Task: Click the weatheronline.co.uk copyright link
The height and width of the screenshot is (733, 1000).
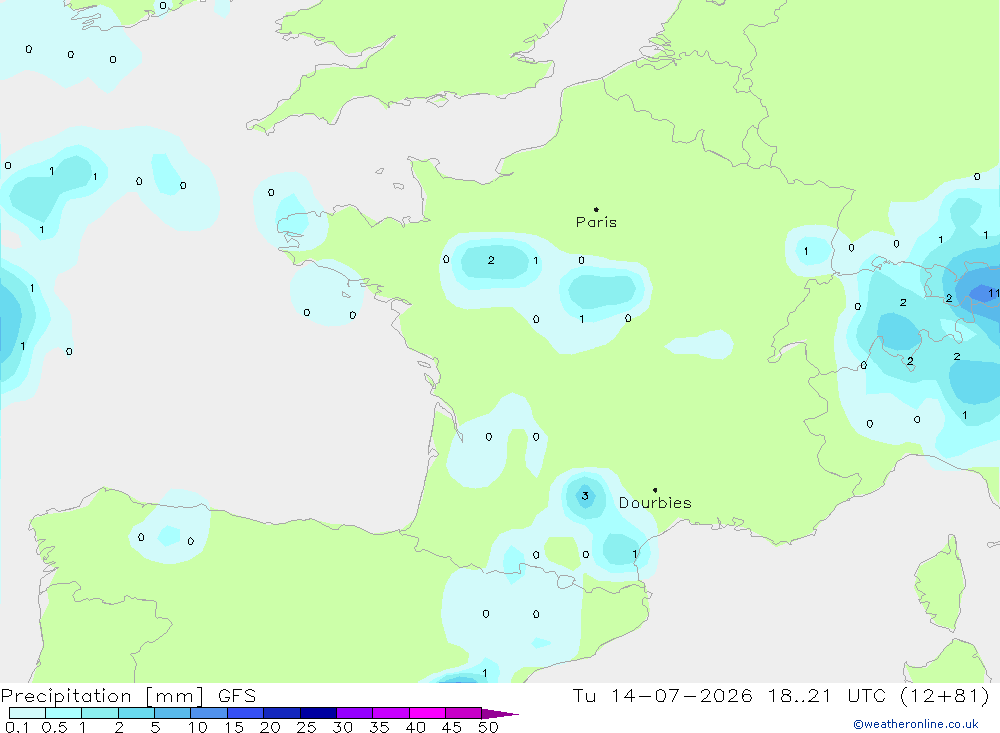Action: coord(916,724)
